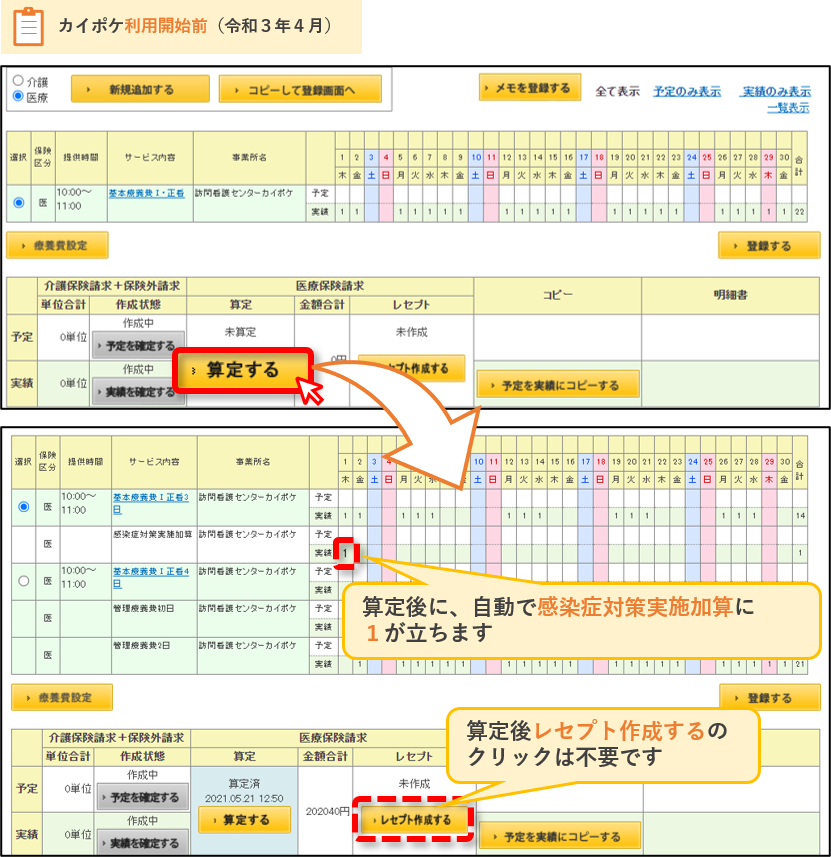Select the 医療 radio button
The width and height of the screenshot is (831, 857).
18,96
